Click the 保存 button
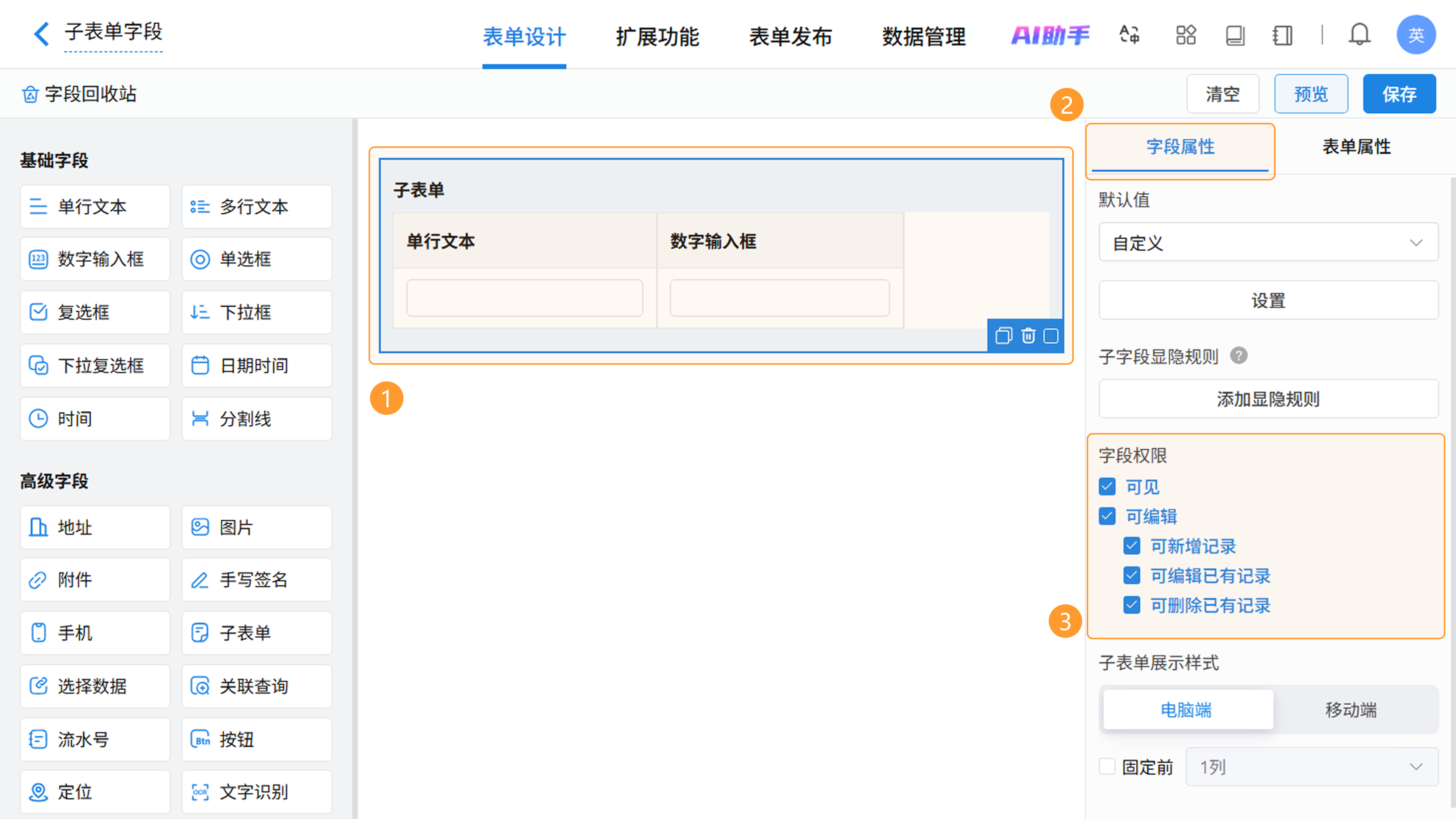 point(1399,94)
